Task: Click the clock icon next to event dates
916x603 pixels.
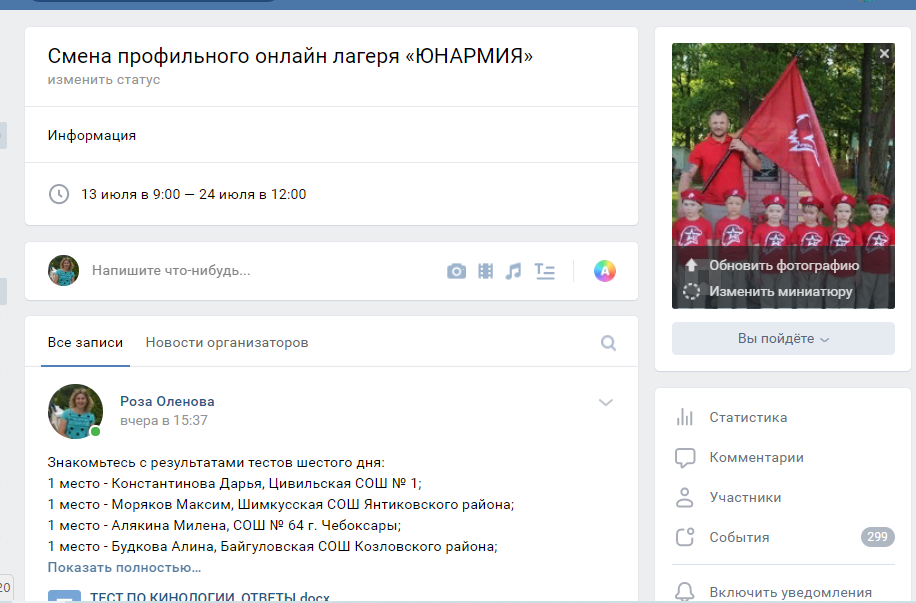Action: [58, 194]
